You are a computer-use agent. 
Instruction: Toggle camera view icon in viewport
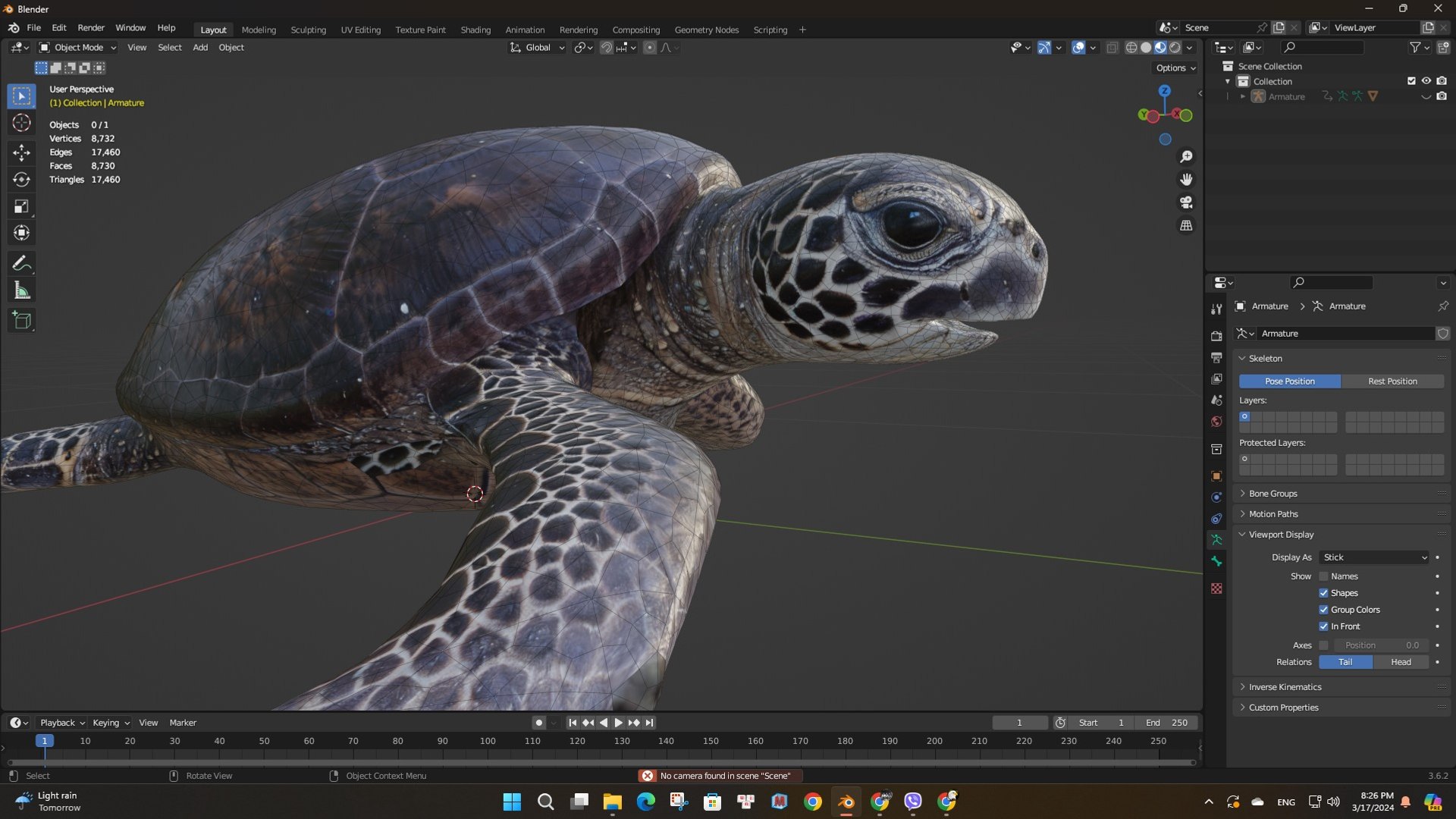(x=1186, y=202)
